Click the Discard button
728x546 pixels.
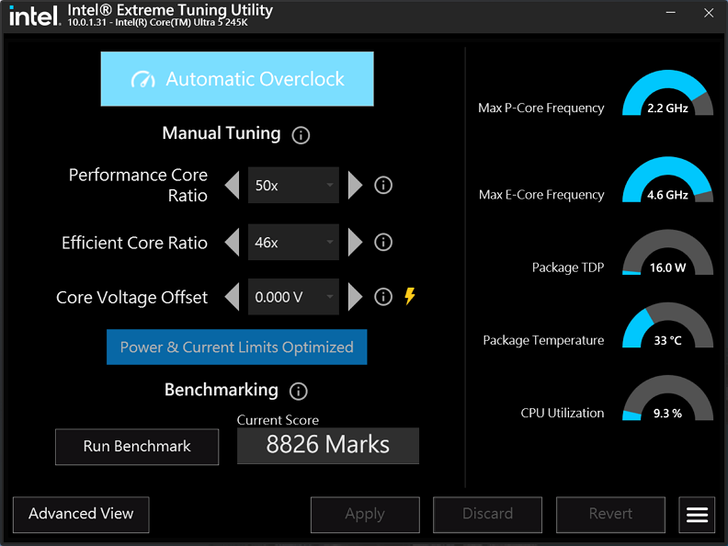point(488,514)
